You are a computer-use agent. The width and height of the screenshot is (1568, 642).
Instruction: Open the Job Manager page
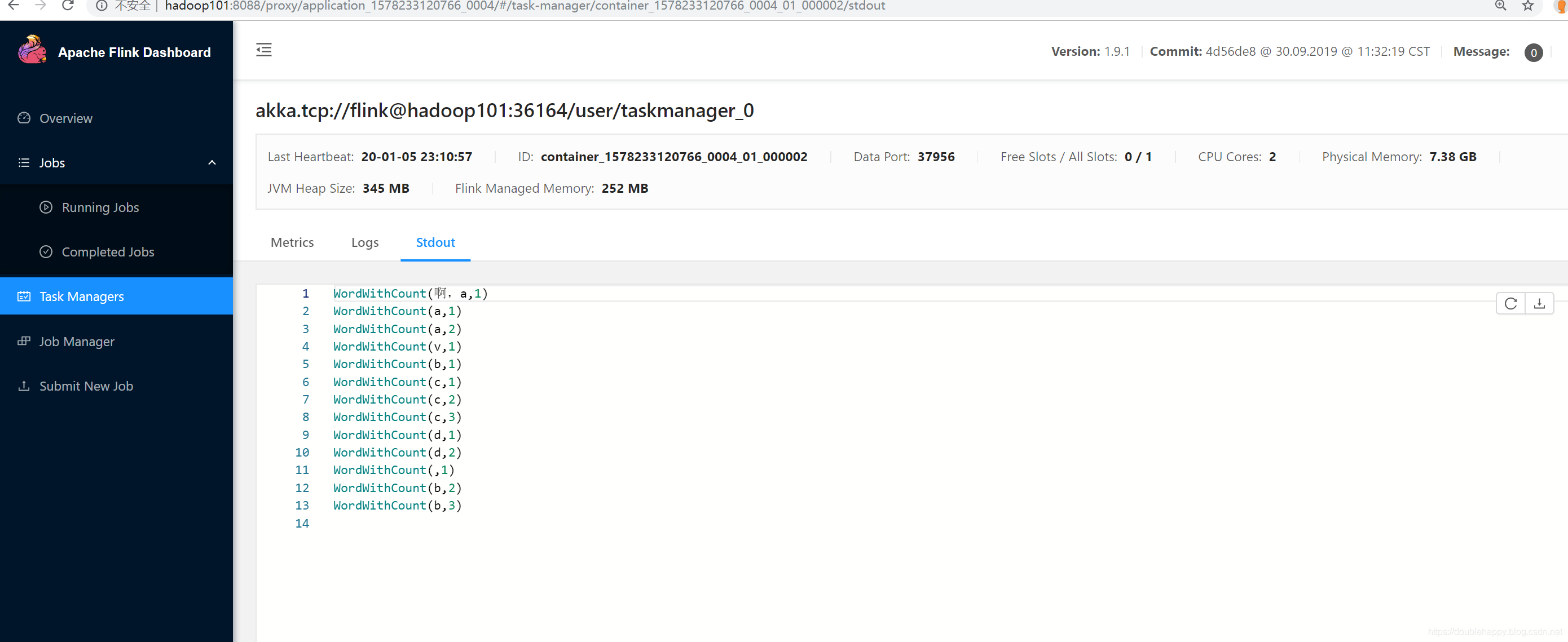click(x=77, y=342)
